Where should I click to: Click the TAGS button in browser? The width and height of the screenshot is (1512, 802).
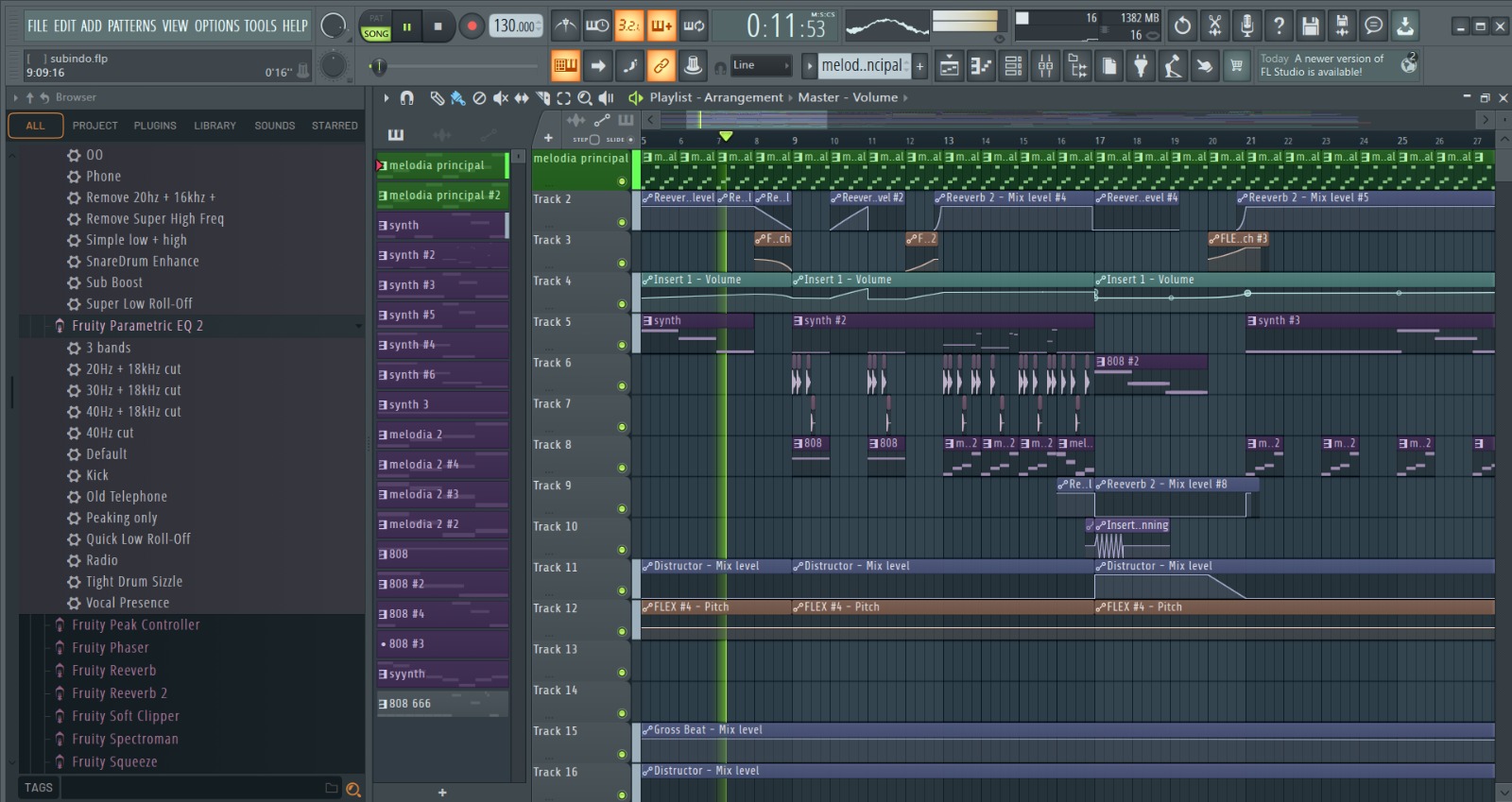tap(39, 788)
